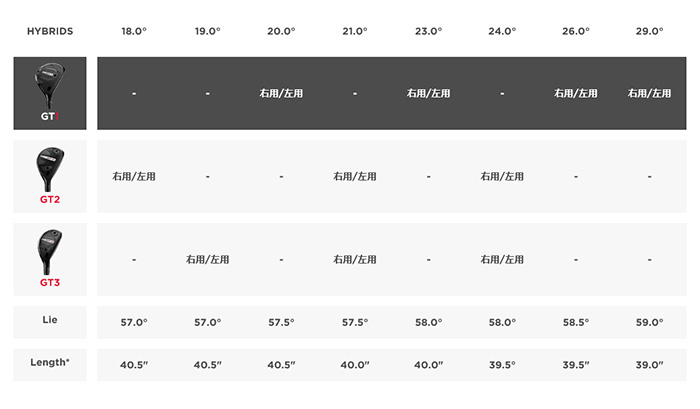Screen dimensions: 700x409
Task: Select GT1 右用/左用 option under 29.0°
Action: click(650, 93)
